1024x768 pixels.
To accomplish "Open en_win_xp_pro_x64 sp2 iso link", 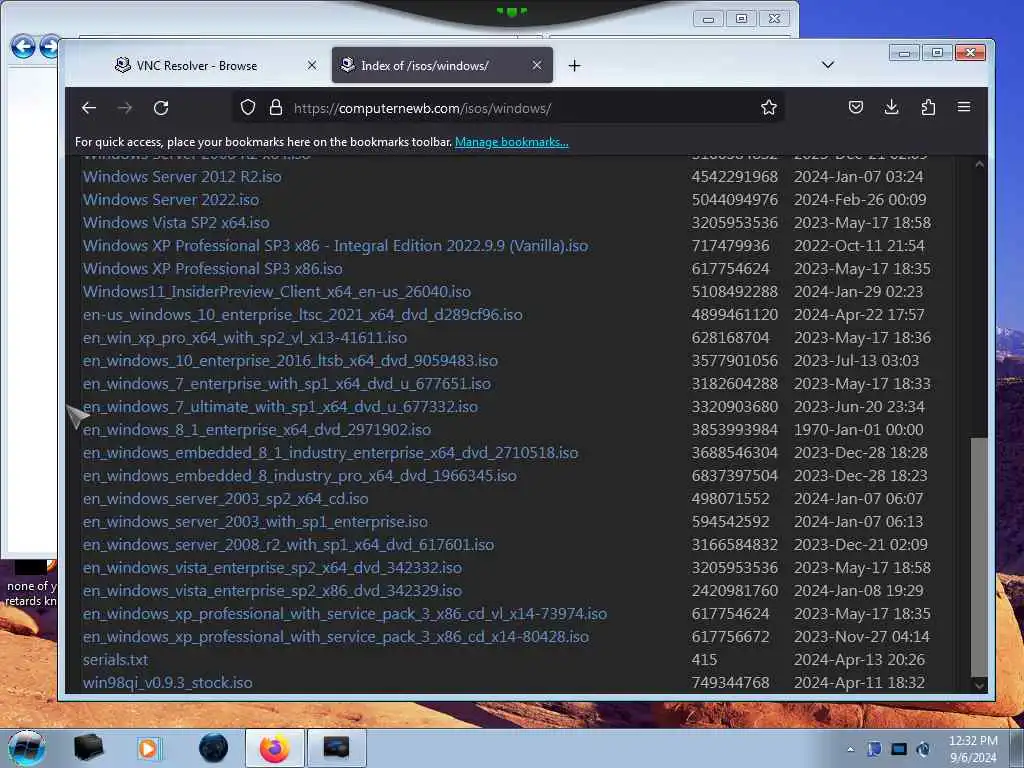I will pyautogui.click(x=245, y=338).
